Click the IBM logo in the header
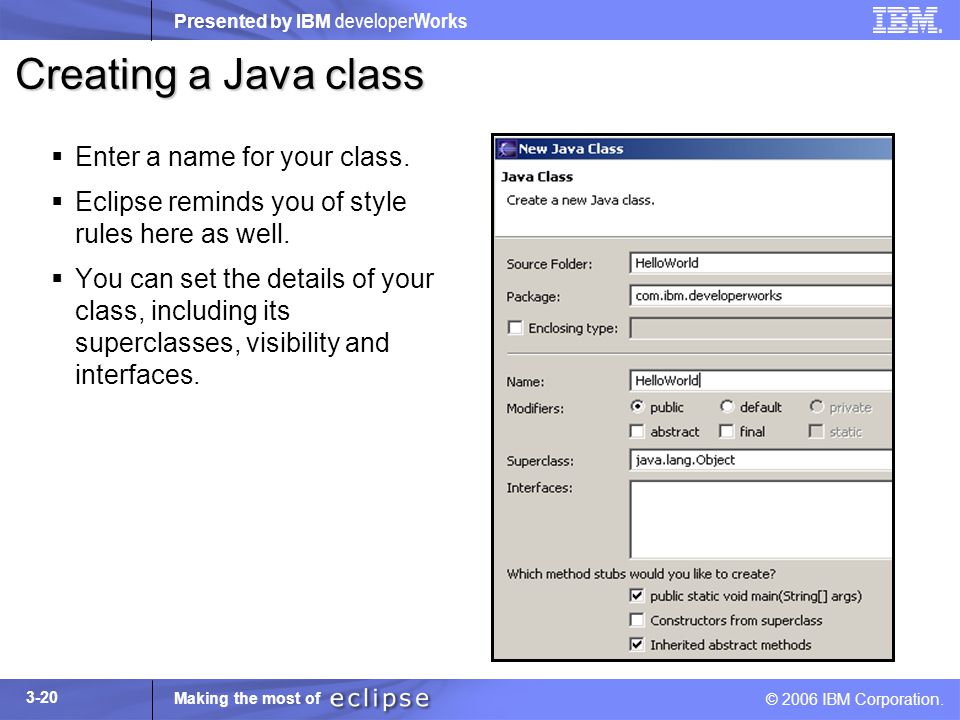This screenshot has width=960, height=720. [x=907, y=20]
